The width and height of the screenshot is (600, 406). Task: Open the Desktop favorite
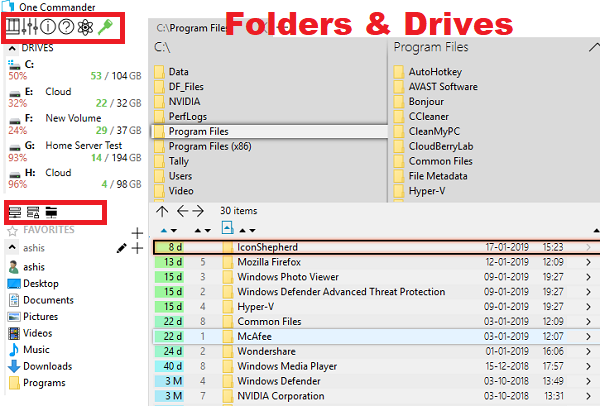click(33, 284)
